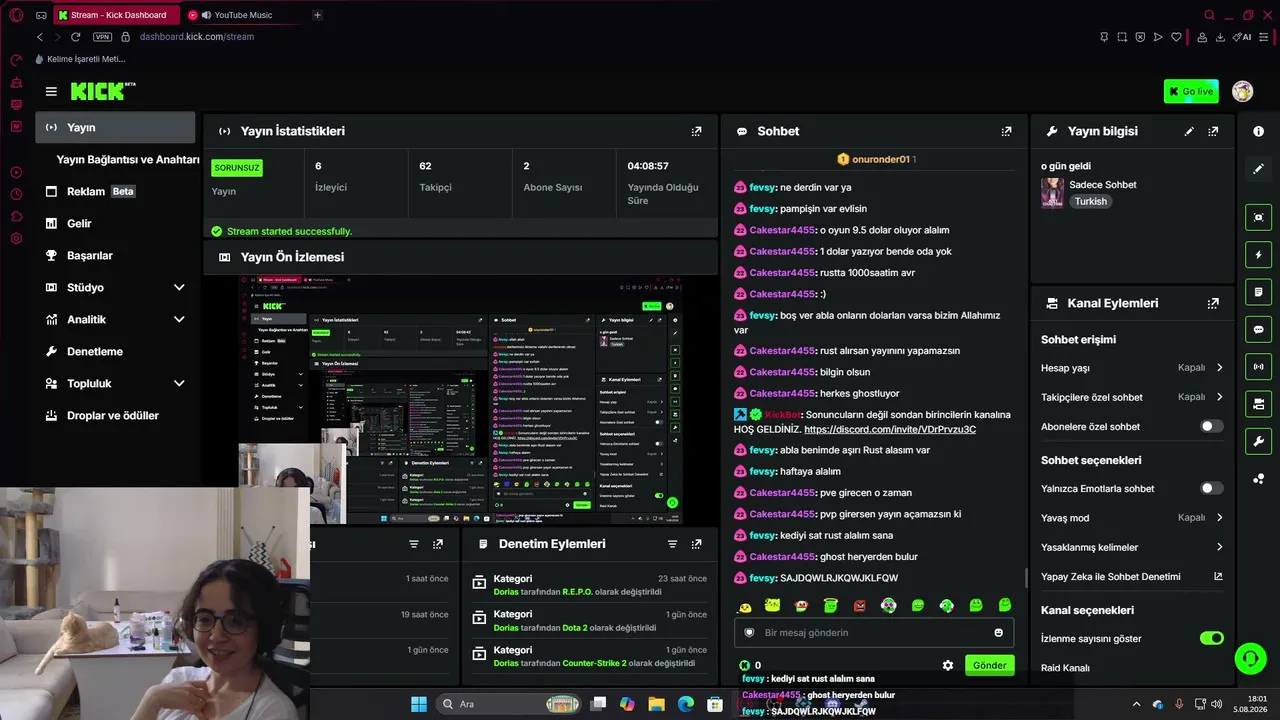Open Opera downloads icon
The width and height of the screenshot is (1280, 720).
pyautogui.click(x=1220, y=37)
